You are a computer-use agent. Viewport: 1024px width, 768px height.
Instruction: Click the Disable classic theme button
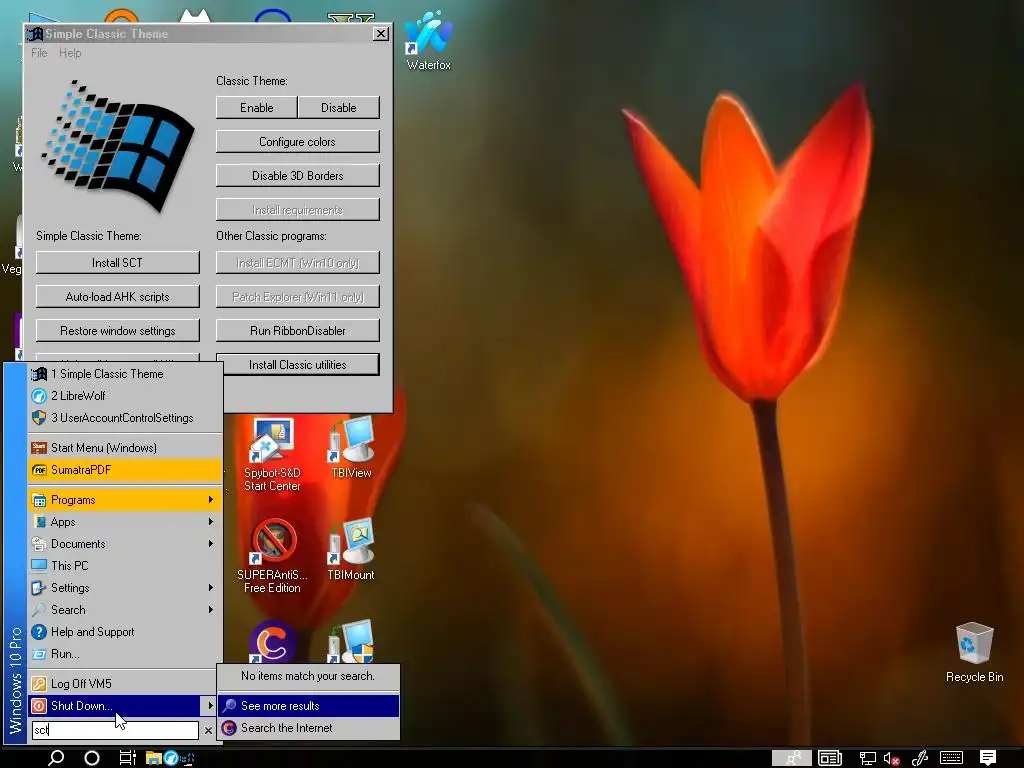click(x=338, y=108)
